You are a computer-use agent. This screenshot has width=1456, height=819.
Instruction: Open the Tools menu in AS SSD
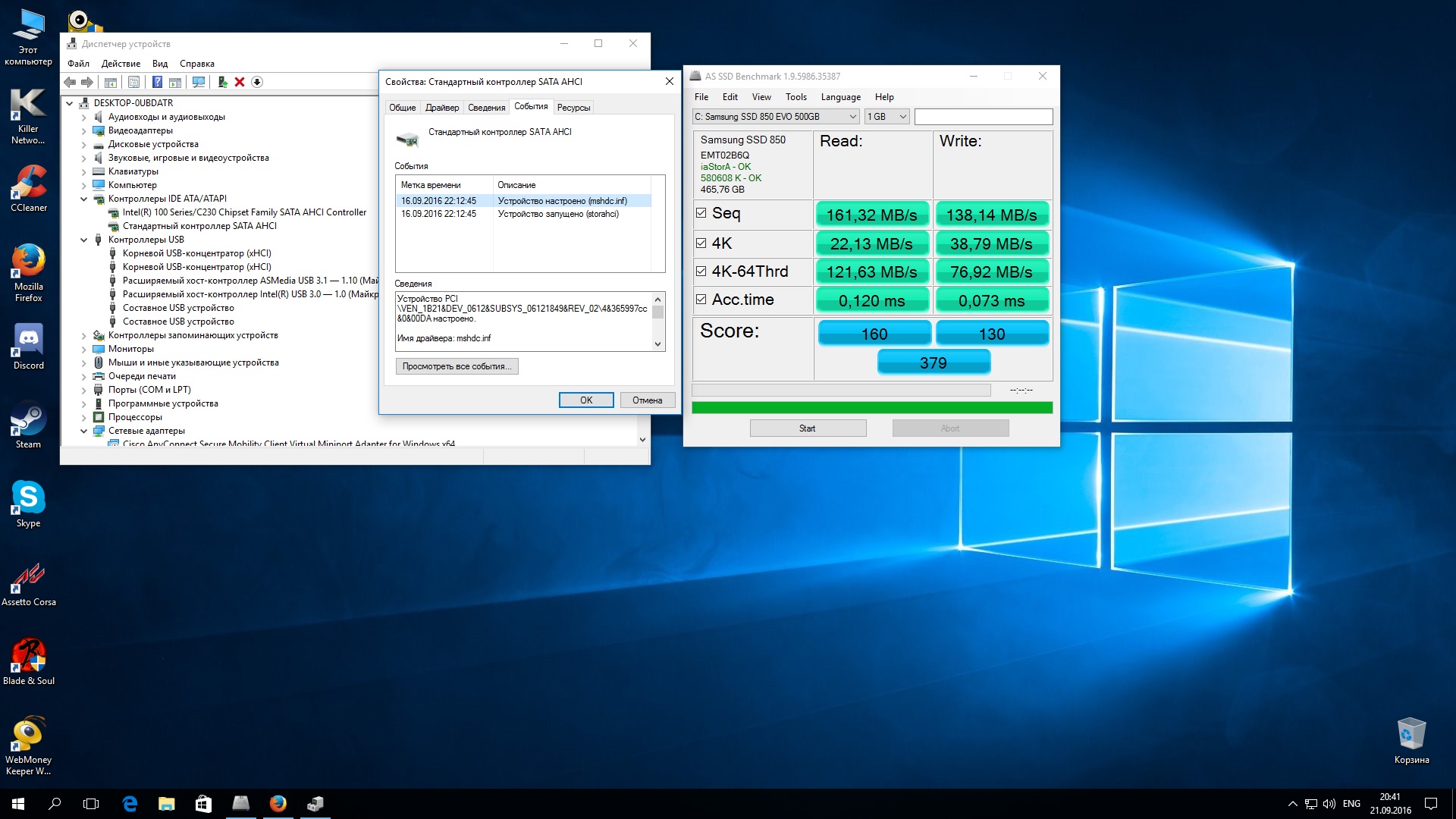pos(795,97)
